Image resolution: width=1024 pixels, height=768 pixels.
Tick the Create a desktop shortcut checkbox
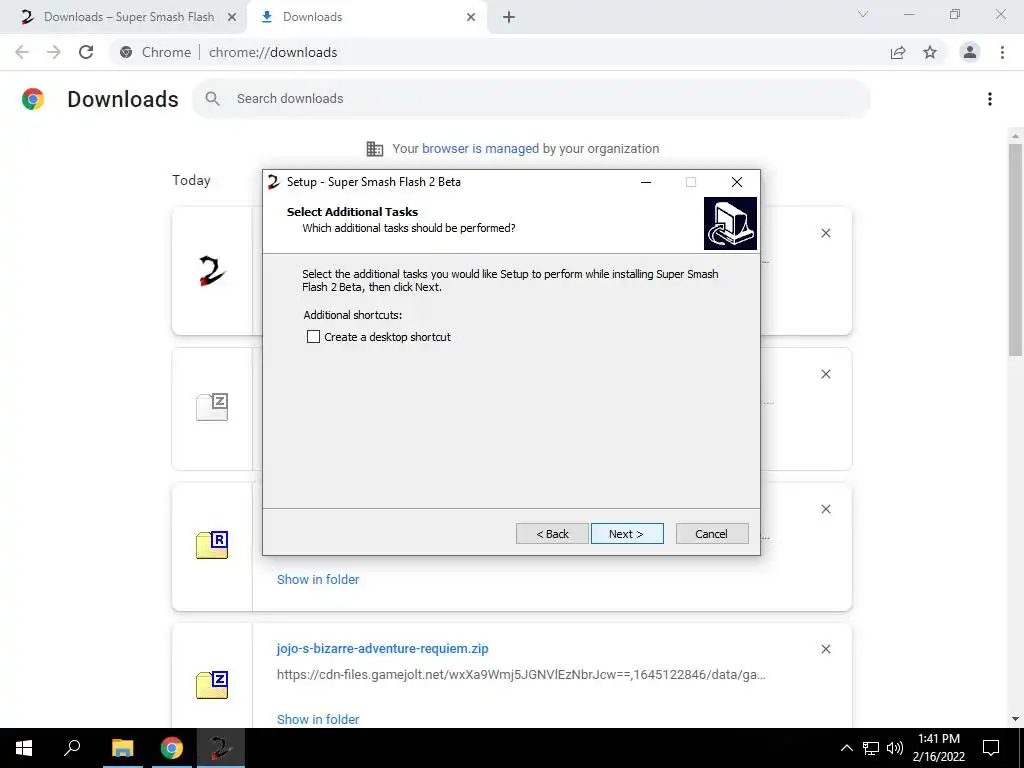313,336
